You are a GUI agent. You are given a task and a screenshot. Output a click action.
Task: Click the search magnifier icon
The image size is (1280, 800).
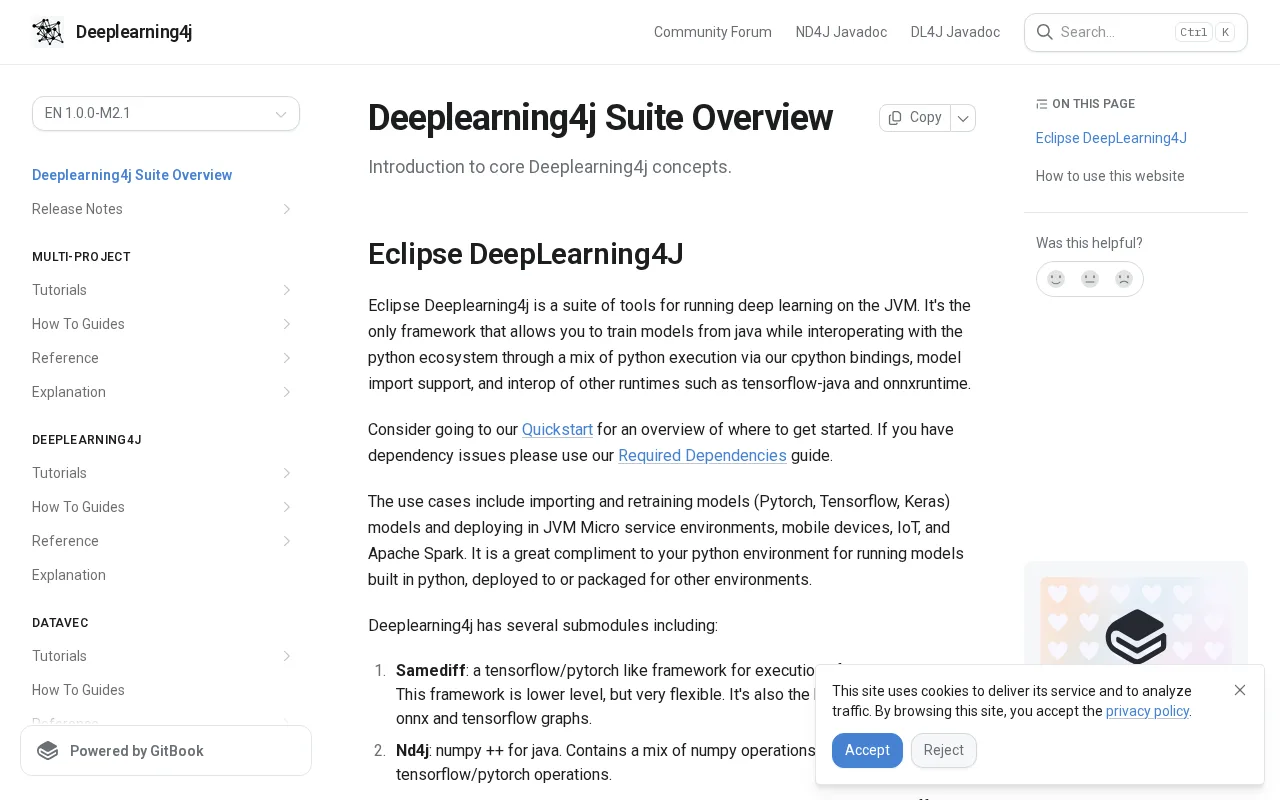[x=1044, y=32]
